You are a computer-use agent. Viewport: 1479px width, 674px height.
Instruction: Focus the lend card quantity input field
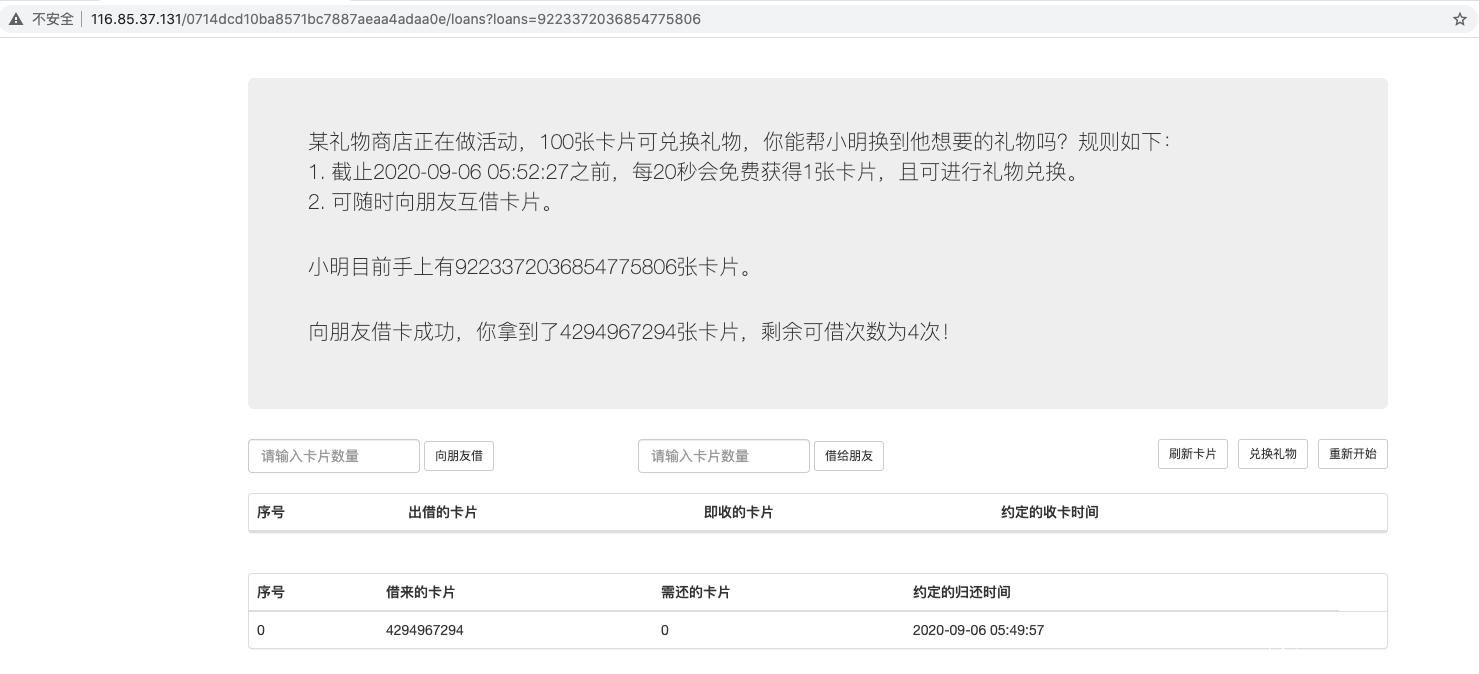(723, 456)
